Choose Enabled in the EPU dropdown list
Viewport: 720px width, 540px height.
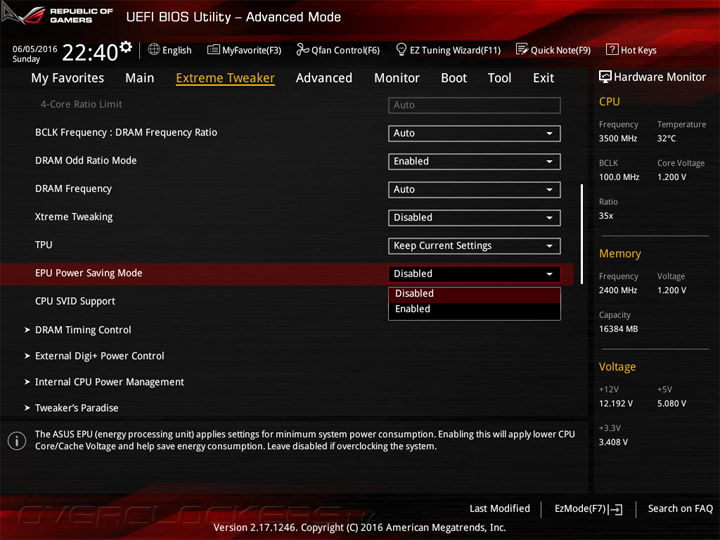coord(474,309)
